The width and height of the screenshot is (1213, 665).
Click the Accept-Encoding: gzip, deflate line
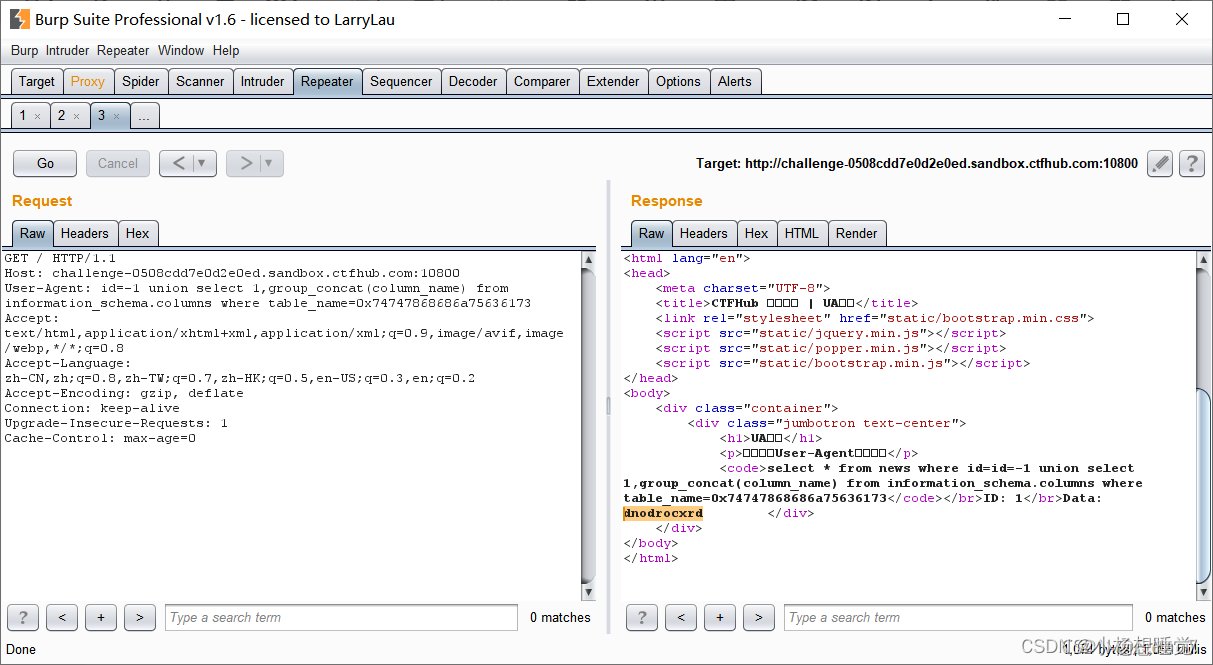124,393
